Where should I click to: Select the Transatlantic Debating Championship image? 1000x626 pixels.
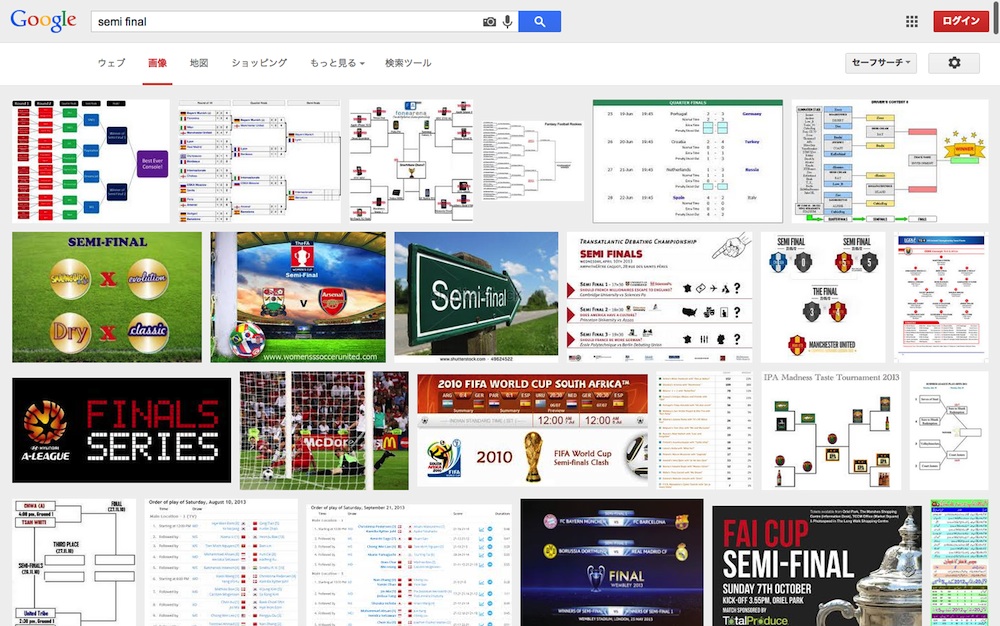(x=659, y=297)
